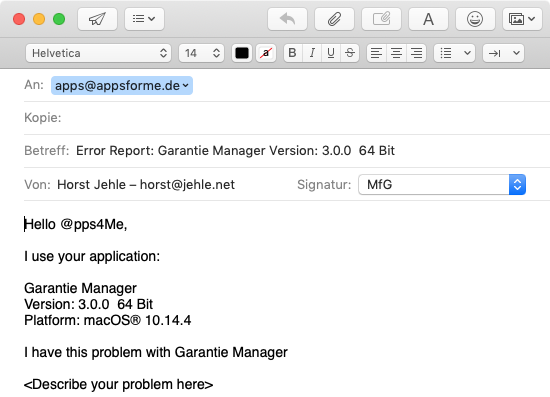Viewport: 550px width, 397px height.
Task: Click the 'Platform: macOS® 10.14.4' line
Action: [x=108, y=321]
